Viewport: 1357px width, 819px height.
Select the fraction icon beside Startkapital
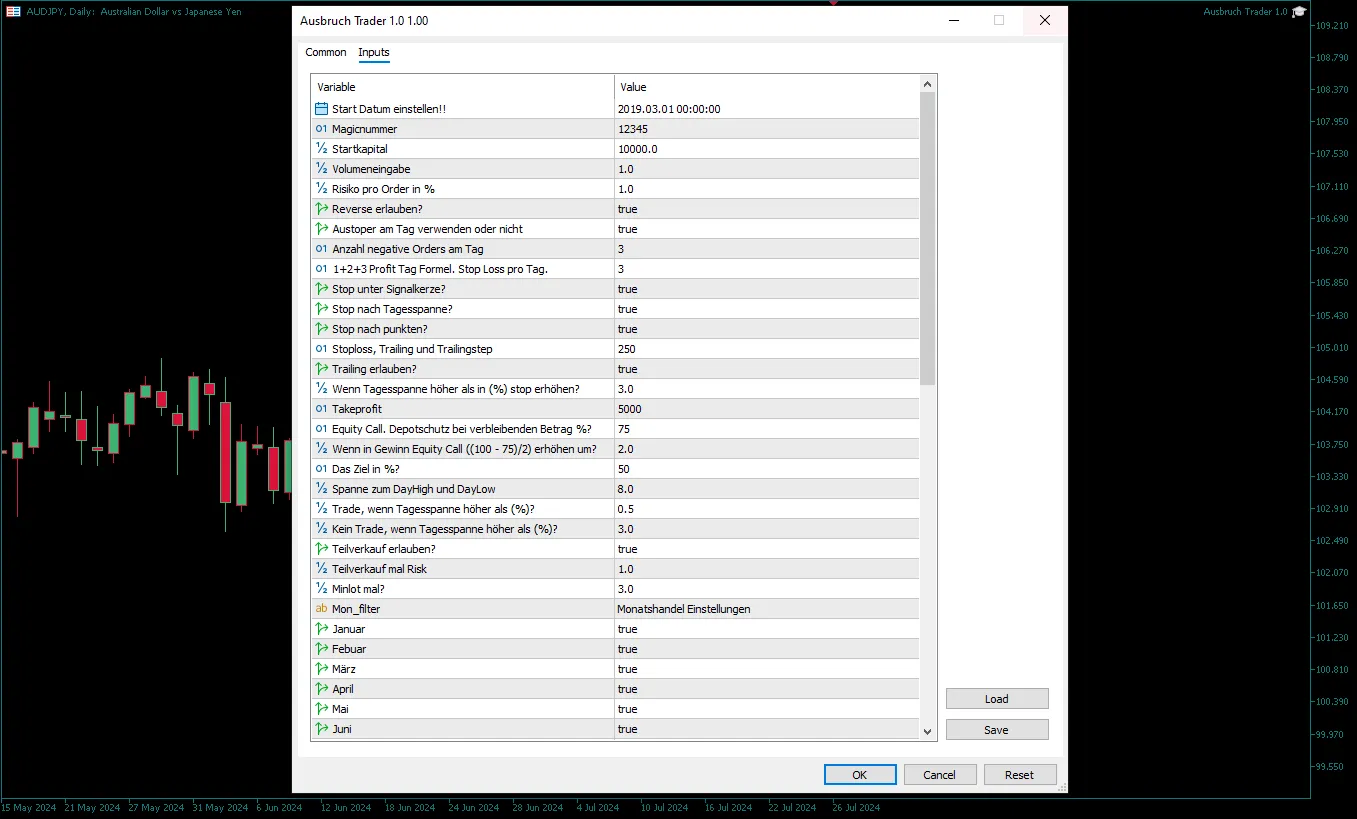tap(322, 149)
